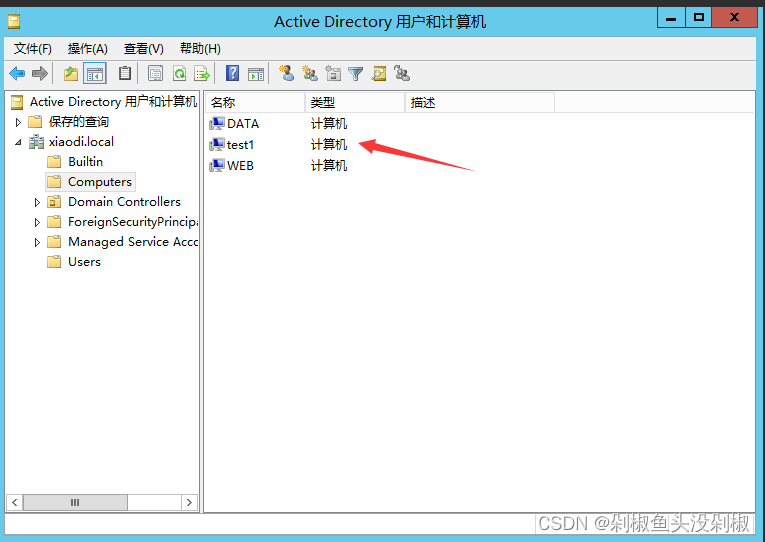Image resolution: width=765 pixels, height=542 pixels.
Task: Click the Back arrow toolbar icon
Action: click(17, 74)
